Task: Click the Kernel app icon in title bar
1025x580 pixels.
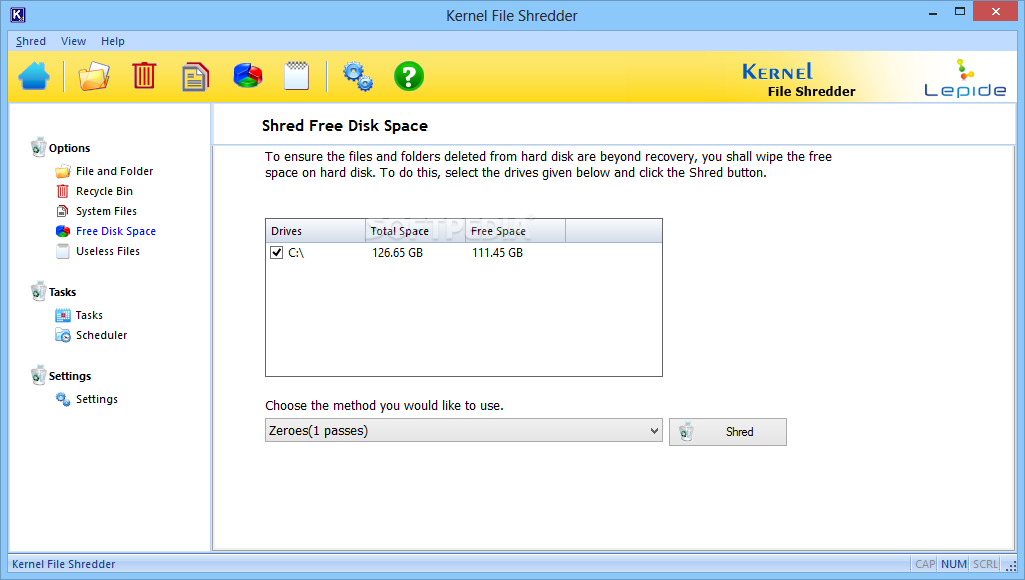Action: 18,14
